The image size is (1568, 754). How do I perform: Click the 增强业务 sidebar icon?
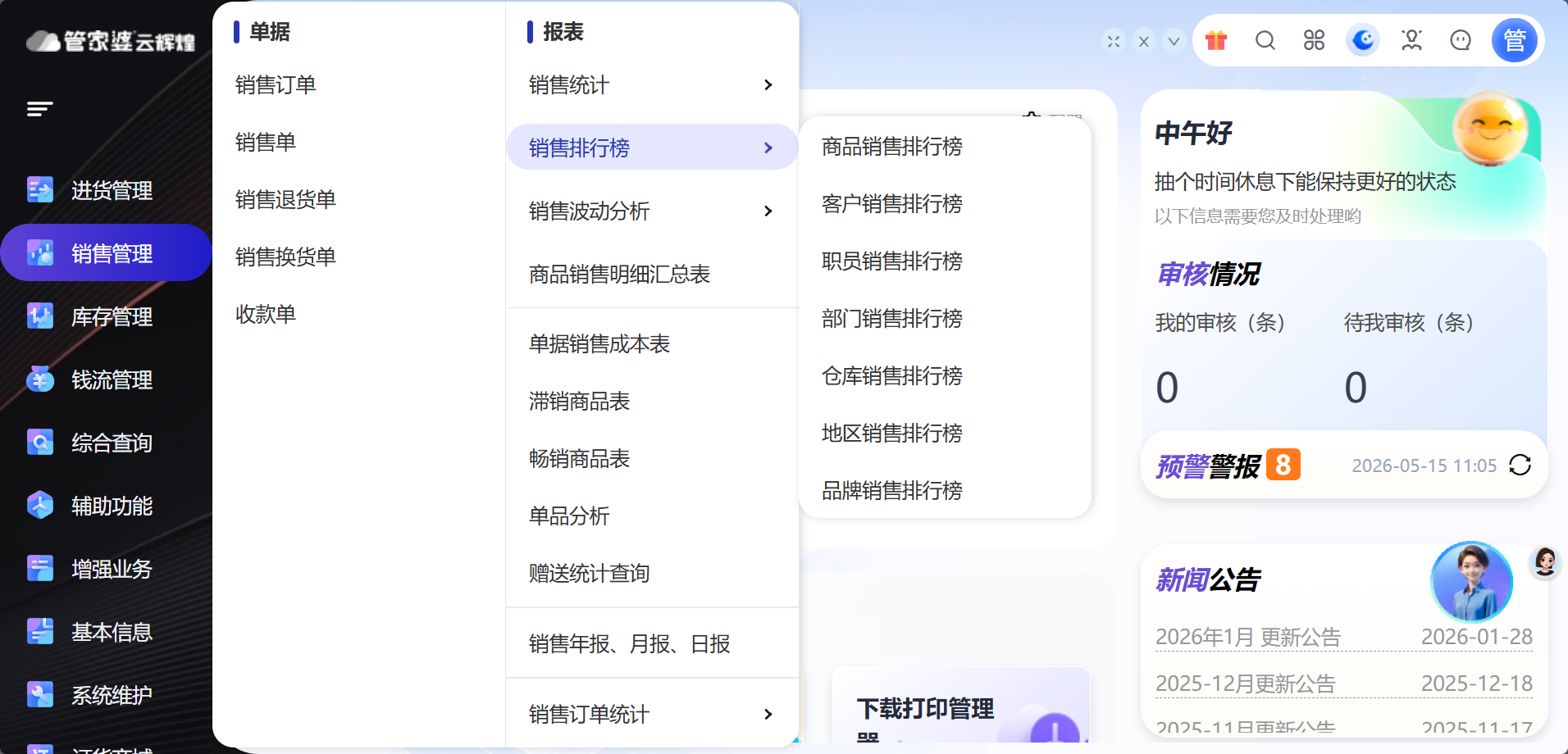coord(39,569)
